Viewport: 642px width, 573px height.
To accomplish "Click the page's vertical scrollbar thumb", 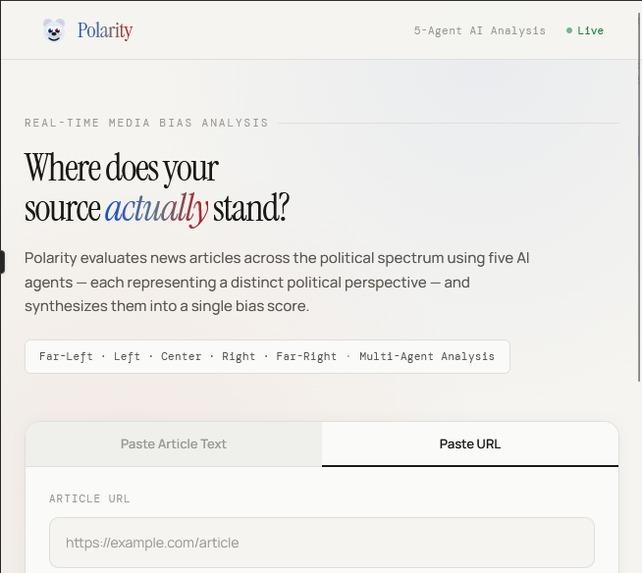I will coord(640,197).
